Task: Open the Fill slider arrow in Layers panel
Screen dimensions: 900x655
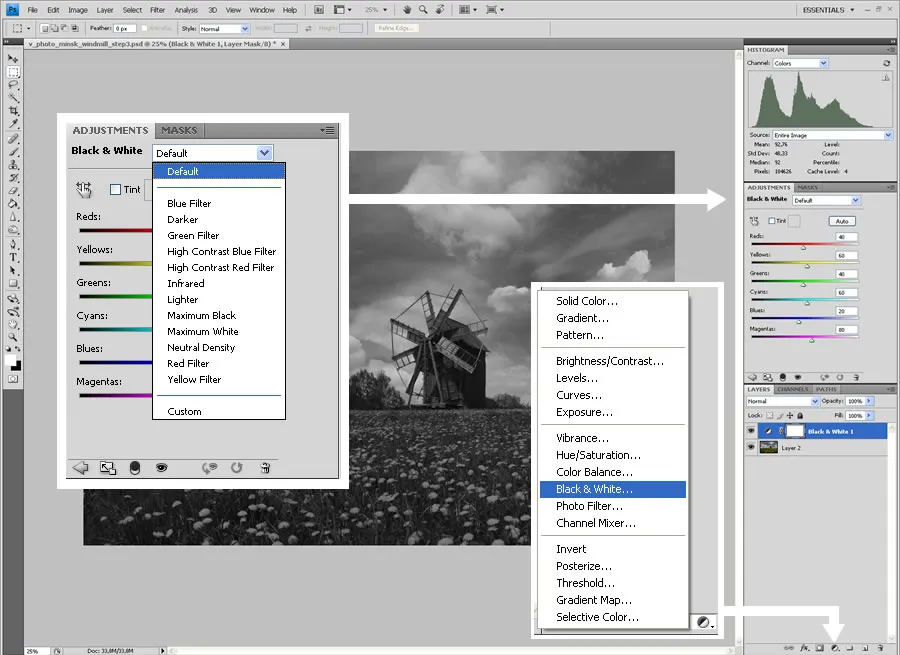Action: (868, 415)
